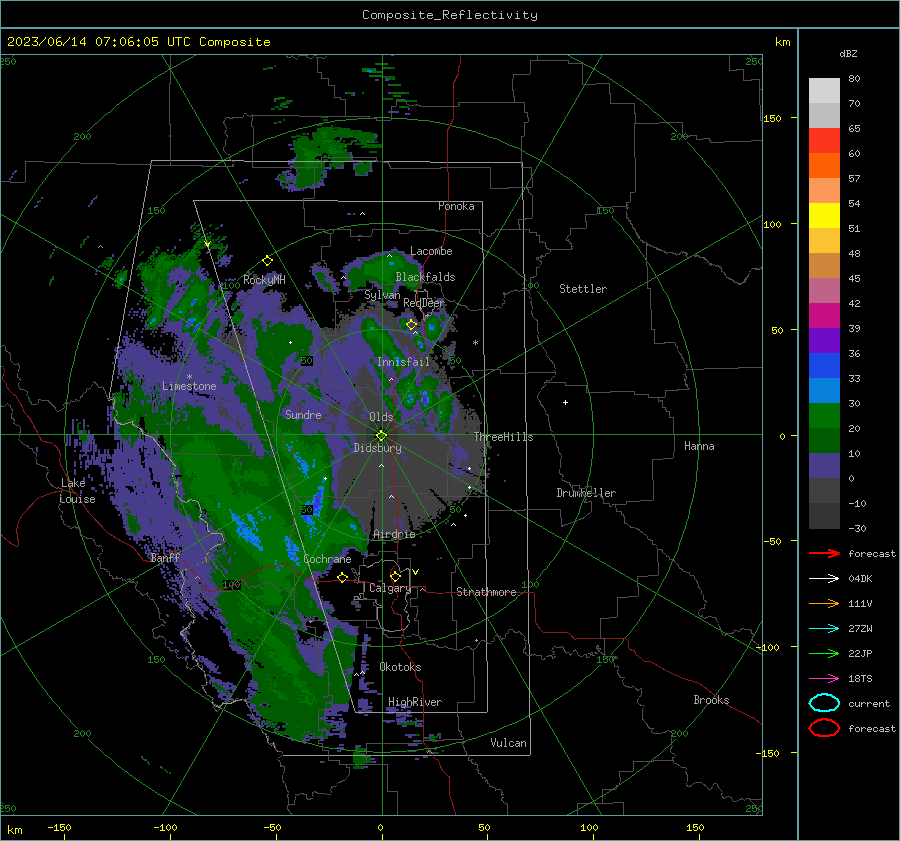900x841 pixels.
Task: Click the Banff label on the map
Action: point(165,558)
